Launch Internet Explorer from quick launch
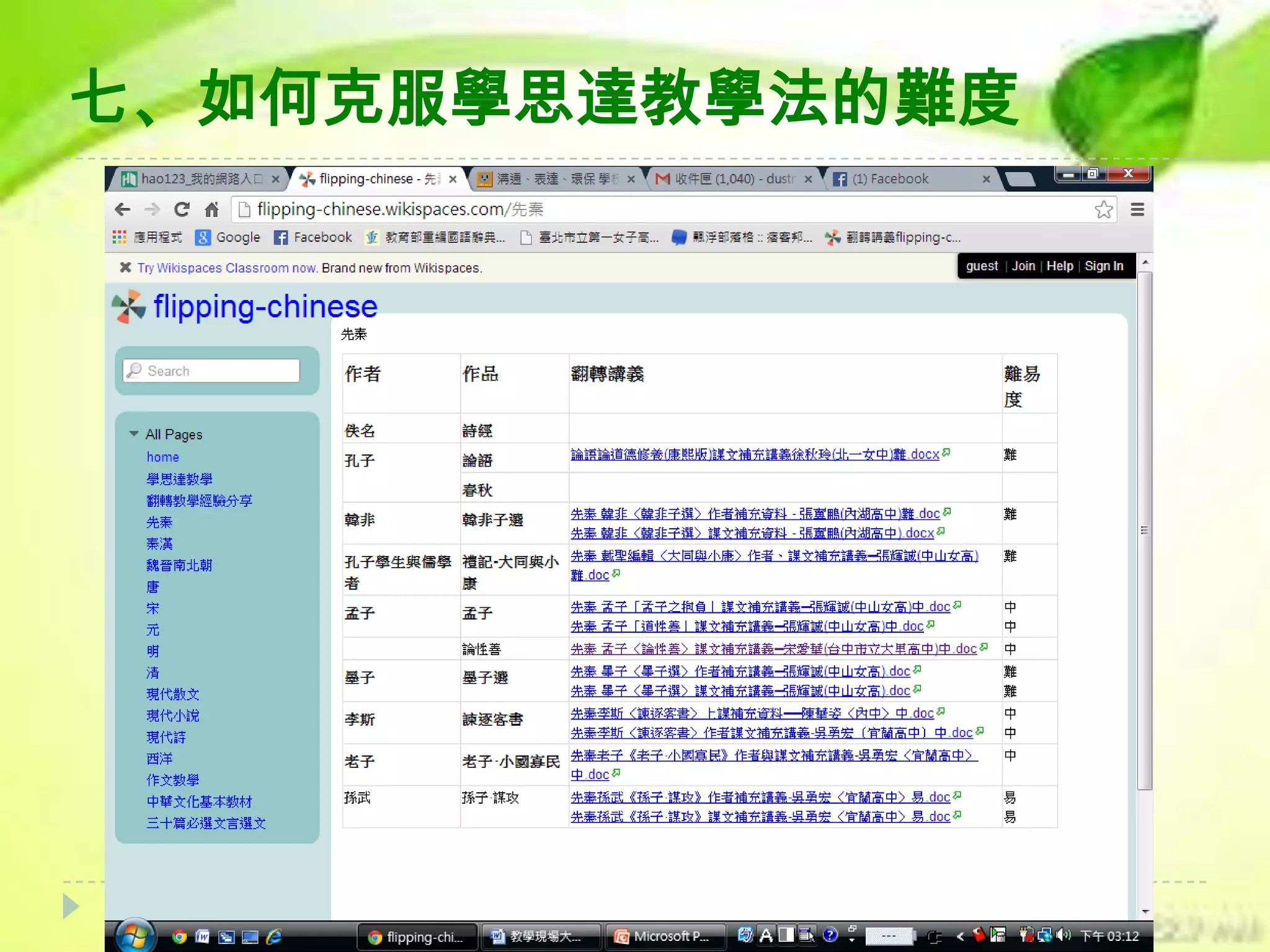 click(x=274, y=937)
